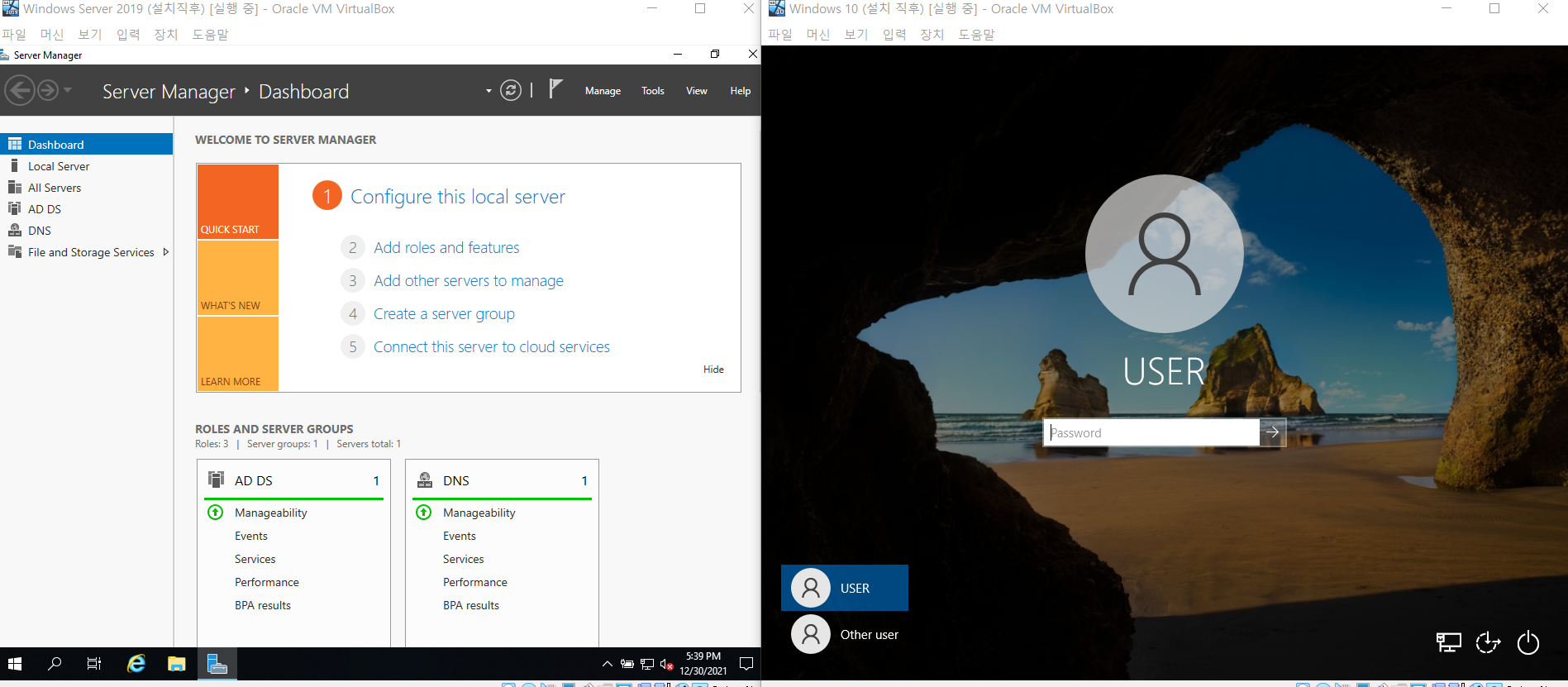The height and width of the screenshot is (687, 1568).
Task: Click the AD DS role tile icon
Action: pos(217,479)
